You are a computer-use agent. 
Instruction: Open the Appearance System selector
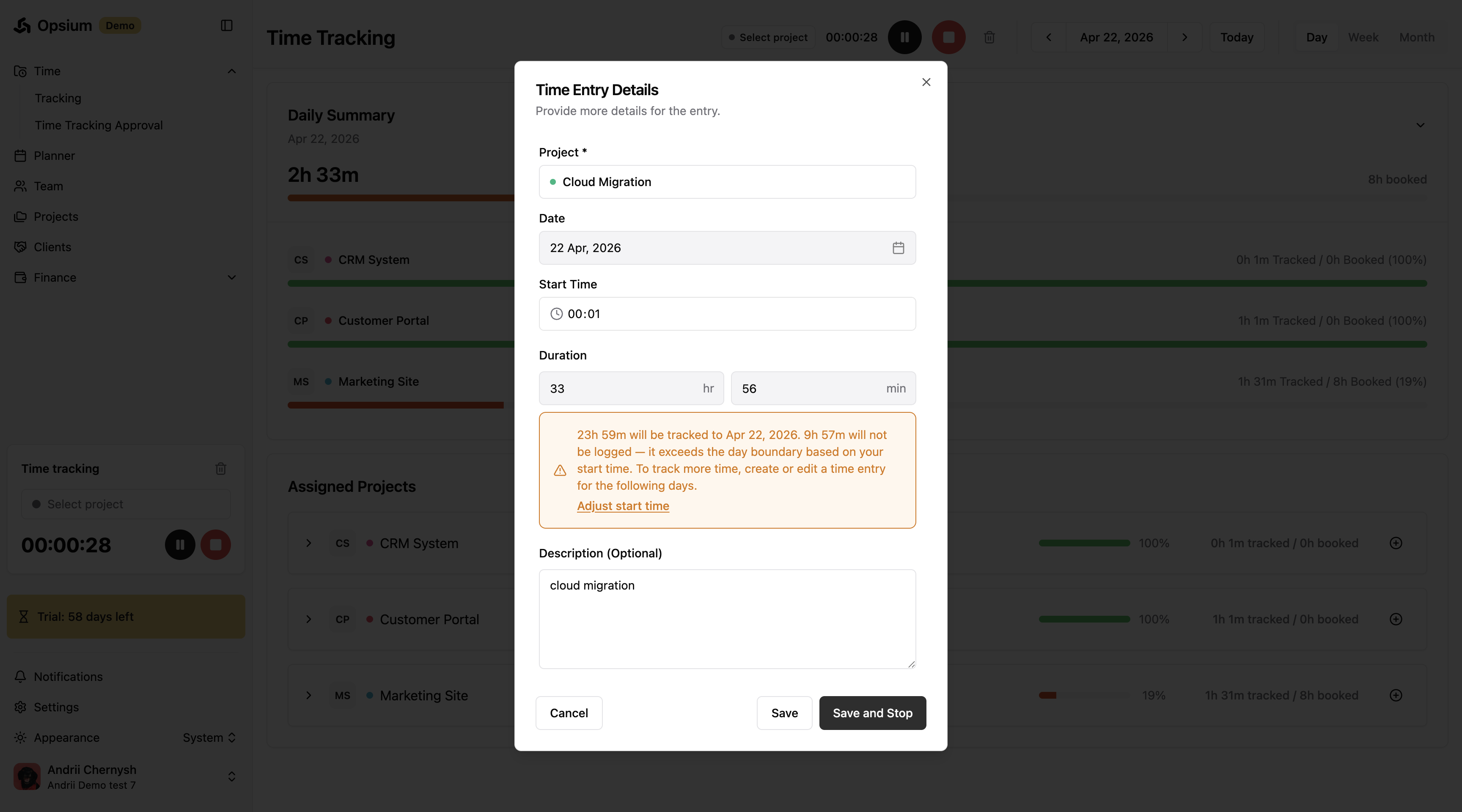coord(209,738)
